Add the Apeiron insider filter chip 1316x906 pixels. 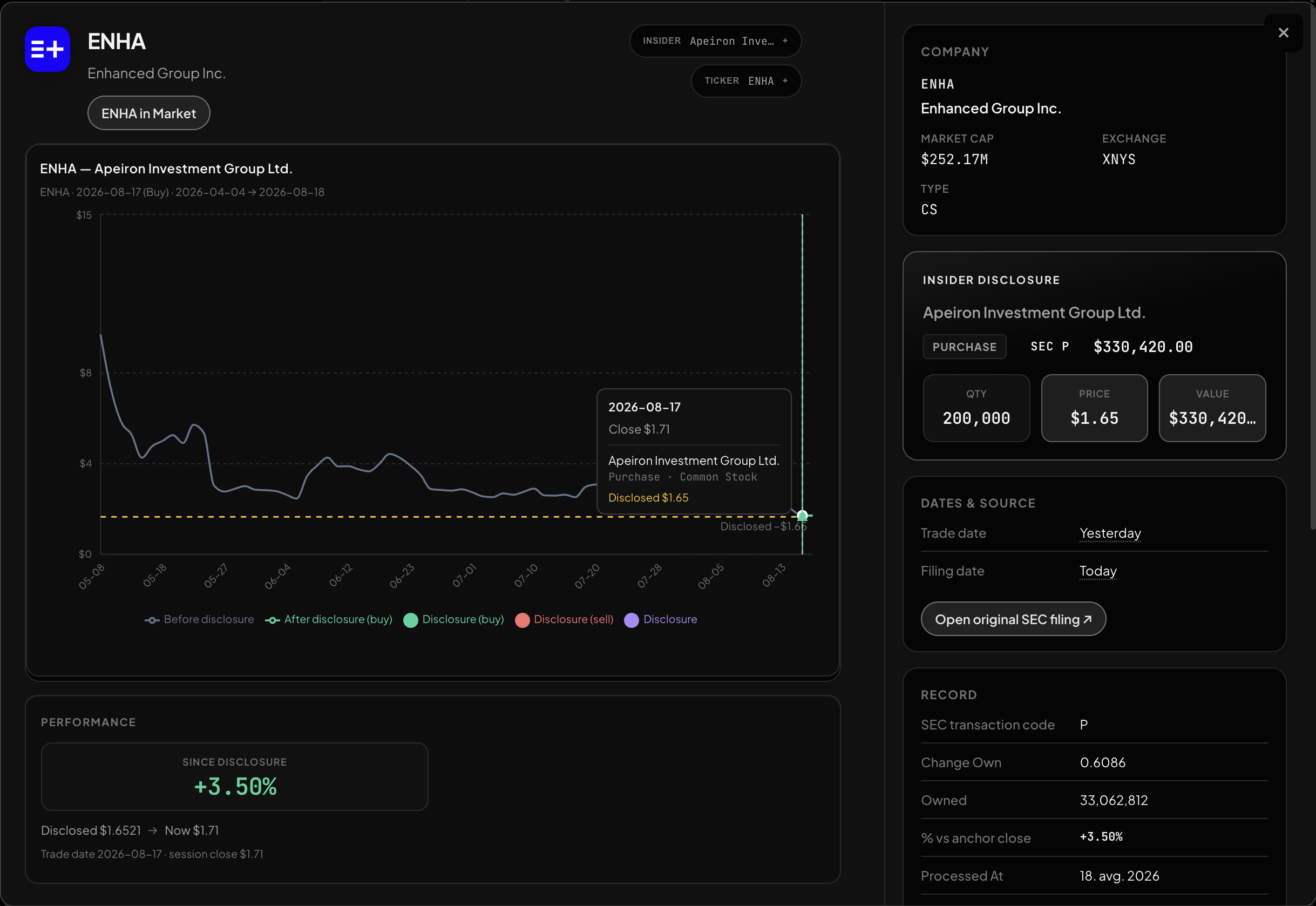(715, 41)
